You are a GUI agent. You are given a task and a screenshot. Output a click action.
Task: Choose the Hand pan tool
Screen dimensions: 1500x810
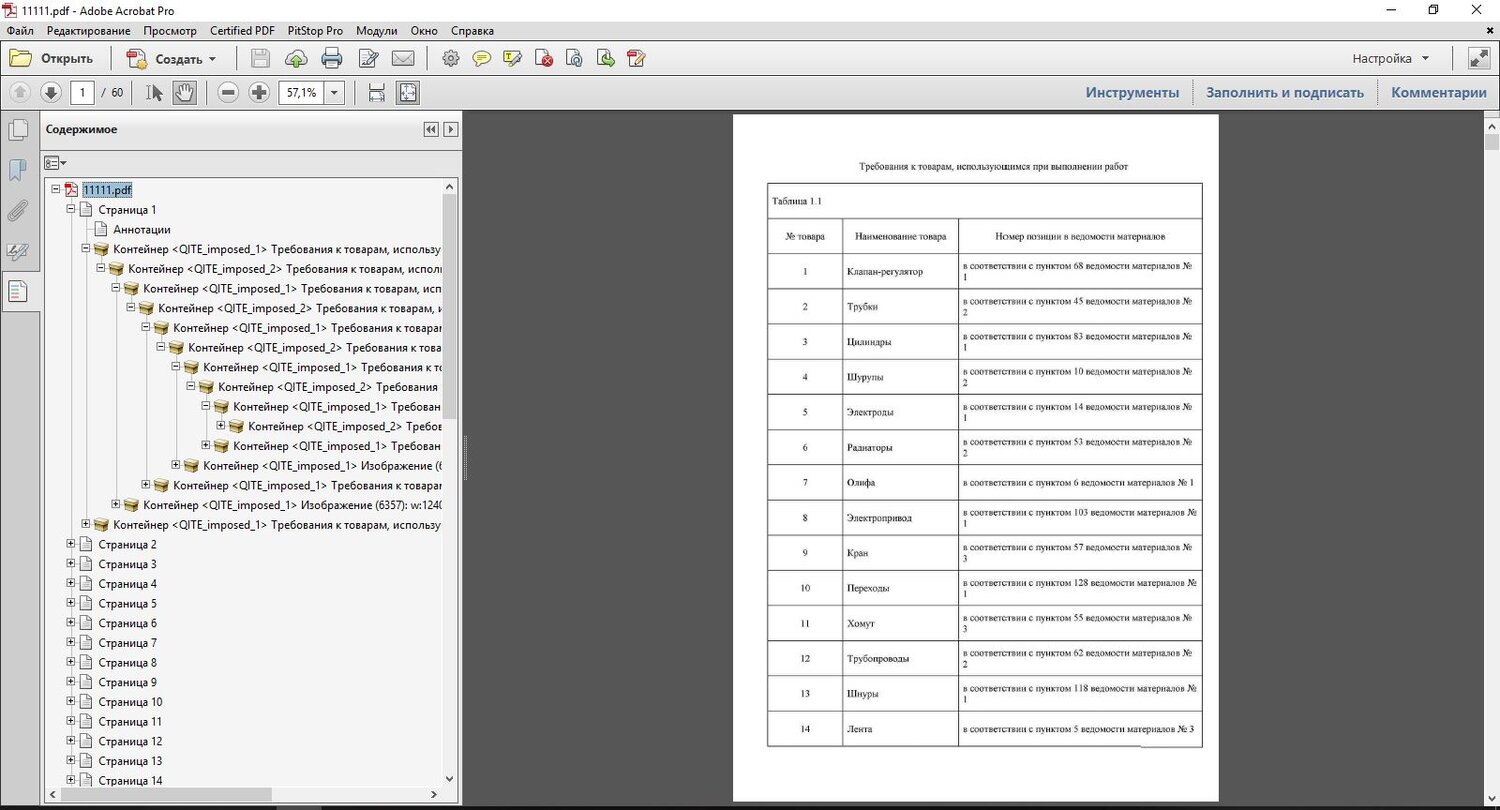[184, 93]
